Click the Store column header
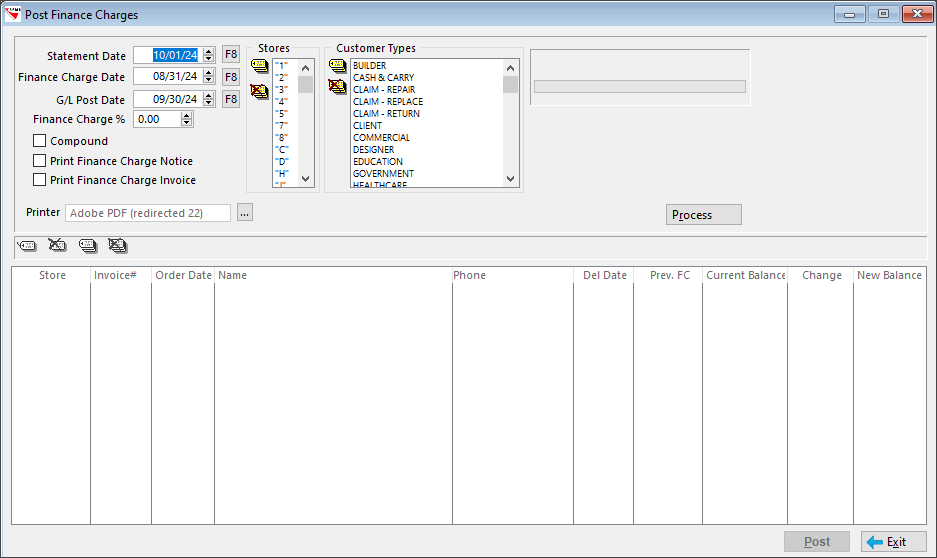 coord(51,275)
